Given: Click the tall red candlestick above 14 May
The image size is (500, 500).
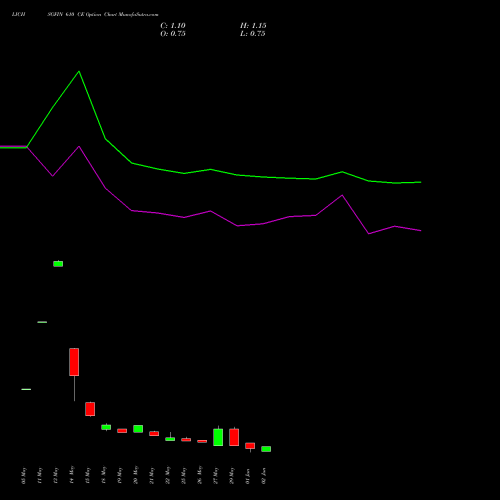Looking at the screenshot, I should pos(74,362).
